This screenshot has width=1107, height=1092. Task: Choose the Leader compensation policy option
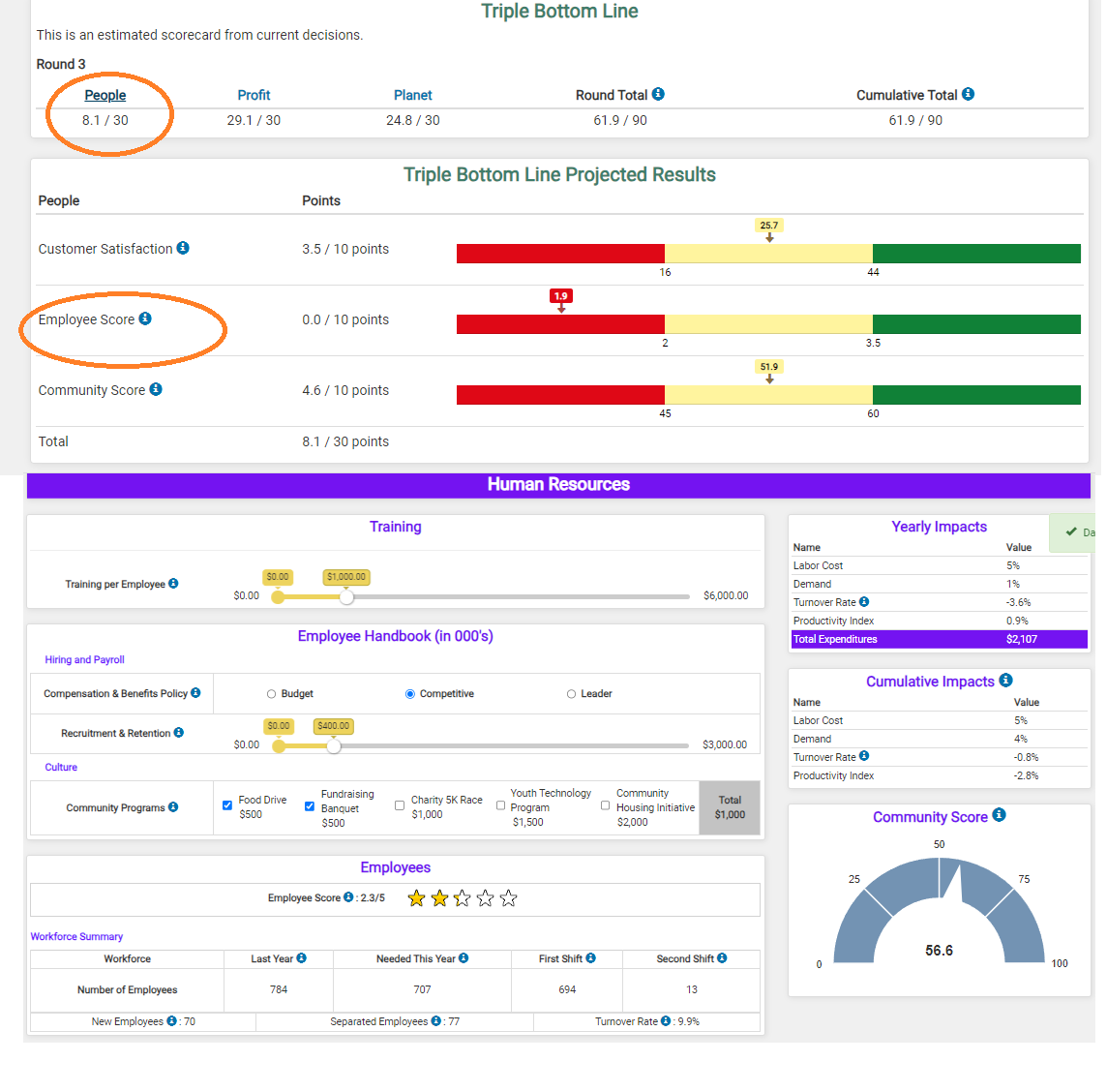571,694
